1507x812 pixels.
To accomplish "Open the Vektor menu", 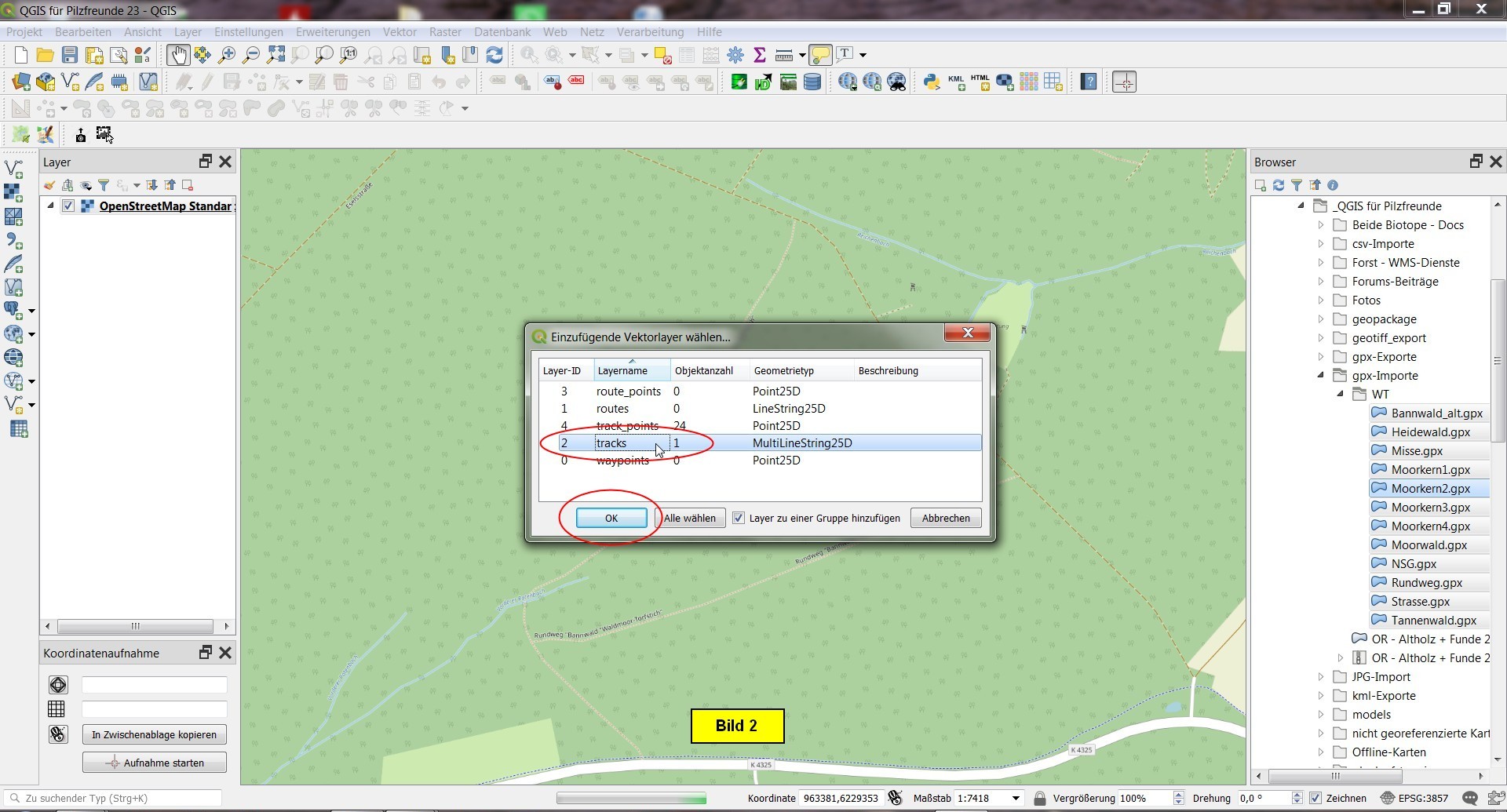I will pyautogui.click(x=400, y=32).
